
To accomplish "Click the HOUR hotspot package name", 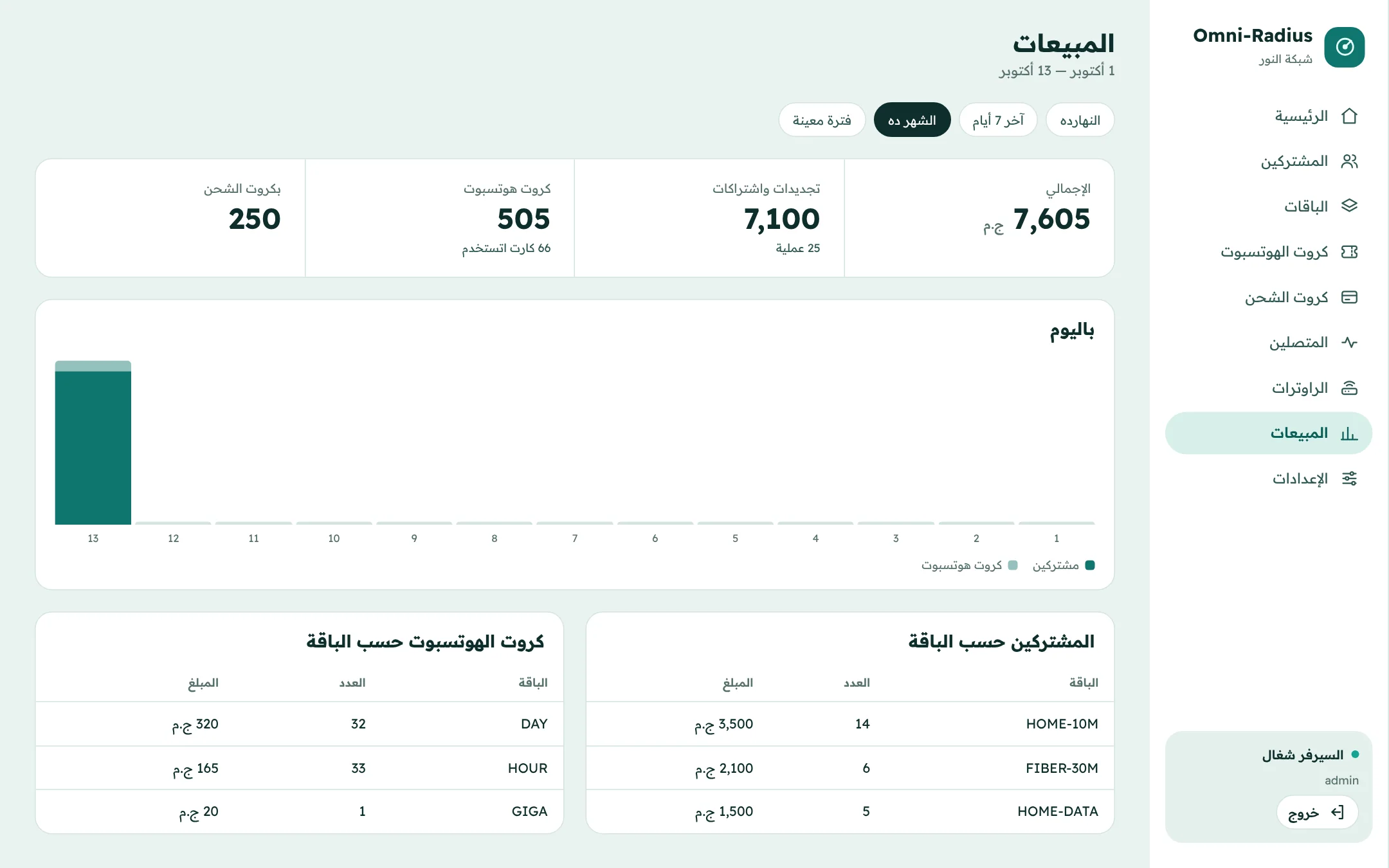I will tap(528, 768).
